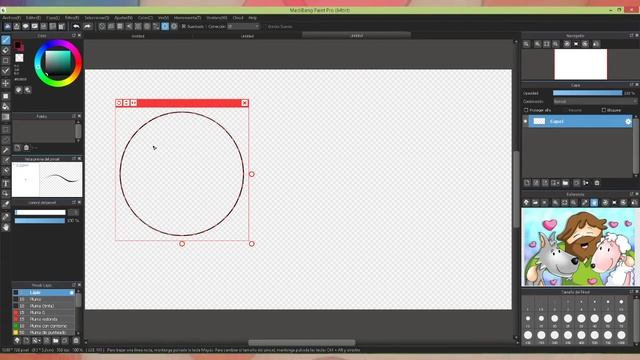The height and width of the screenshot is (360, 640).
Task: Open the Cloud menu
Action: point(238,18)
